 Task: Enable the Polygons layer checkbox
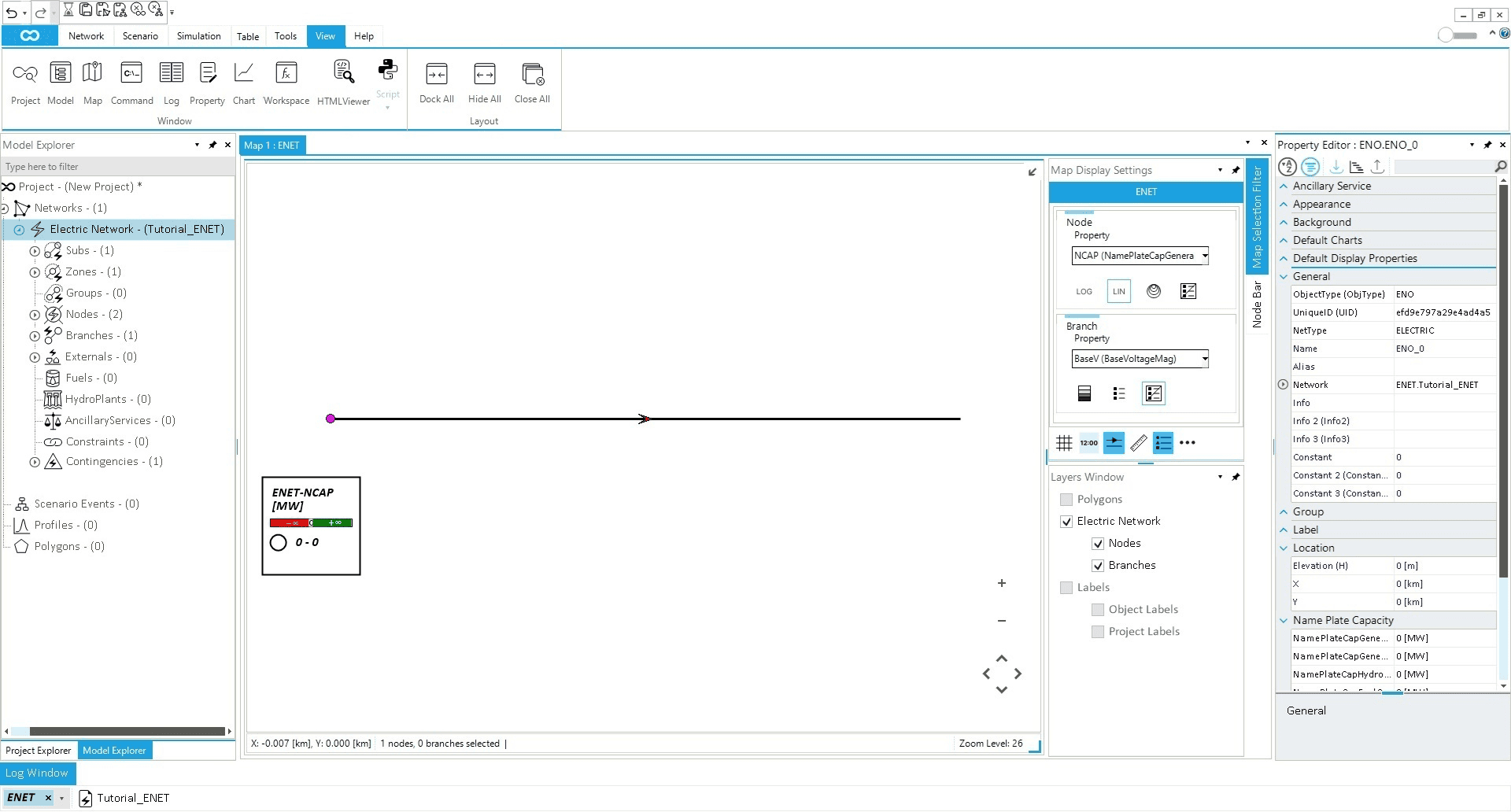(x=1066, y=500)
